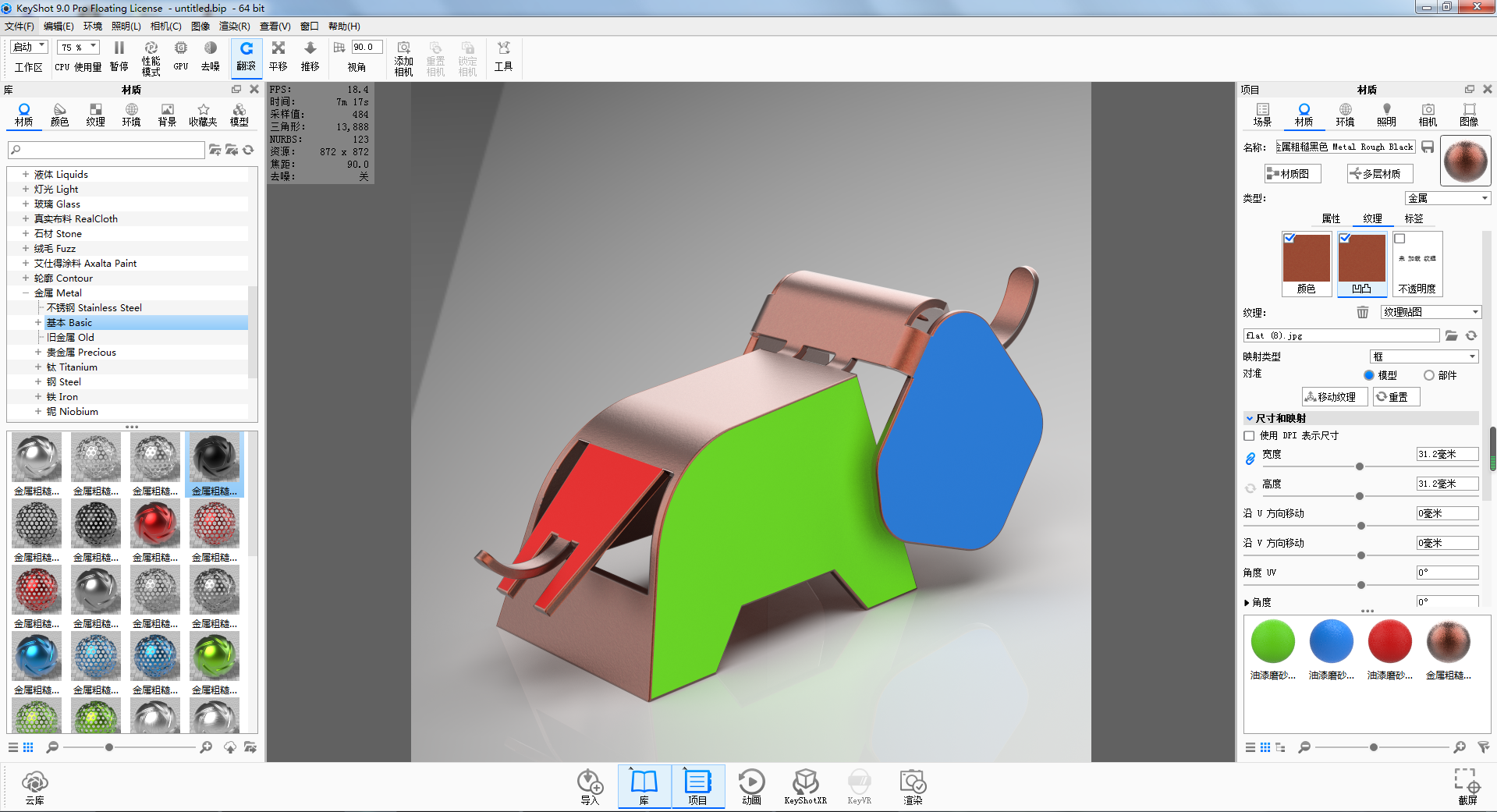
Task: Launch KeyShotXR wizard
Action: tap(805, 787)
